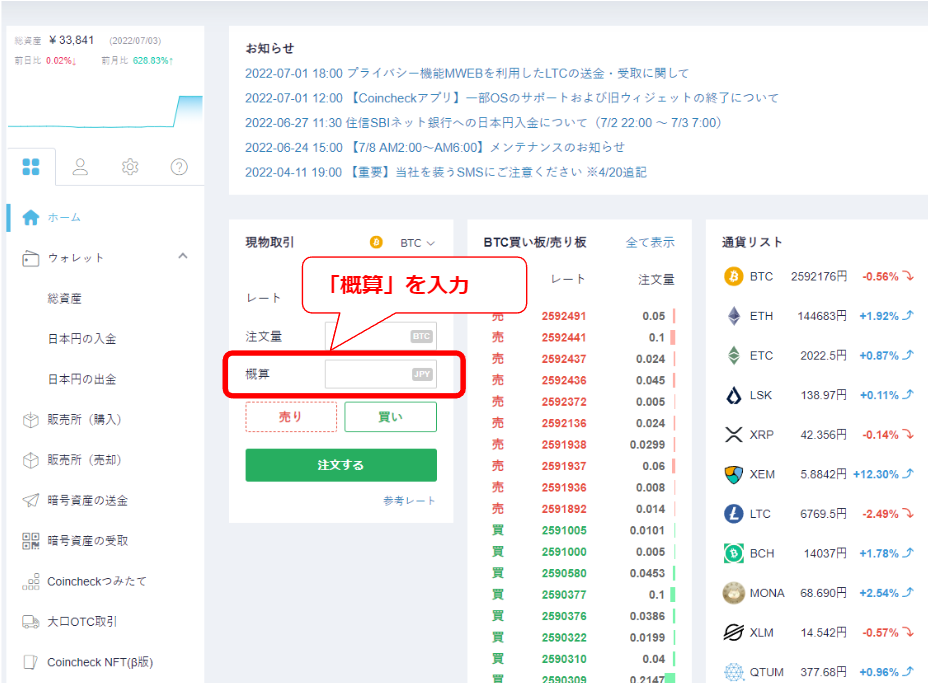Screen dimensions: 928x683
Task: Open 総資産 in wallet menu
Action: click(x=65, y=299)
